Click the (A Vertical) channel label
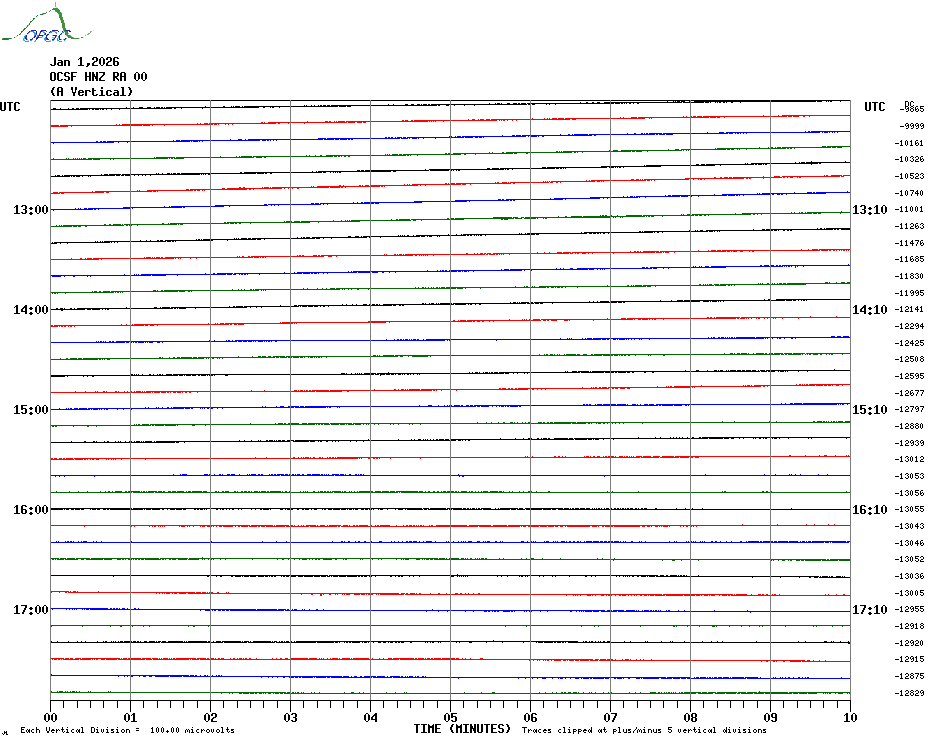This screenshot has height=744, width=930. [x=91, y=92]
